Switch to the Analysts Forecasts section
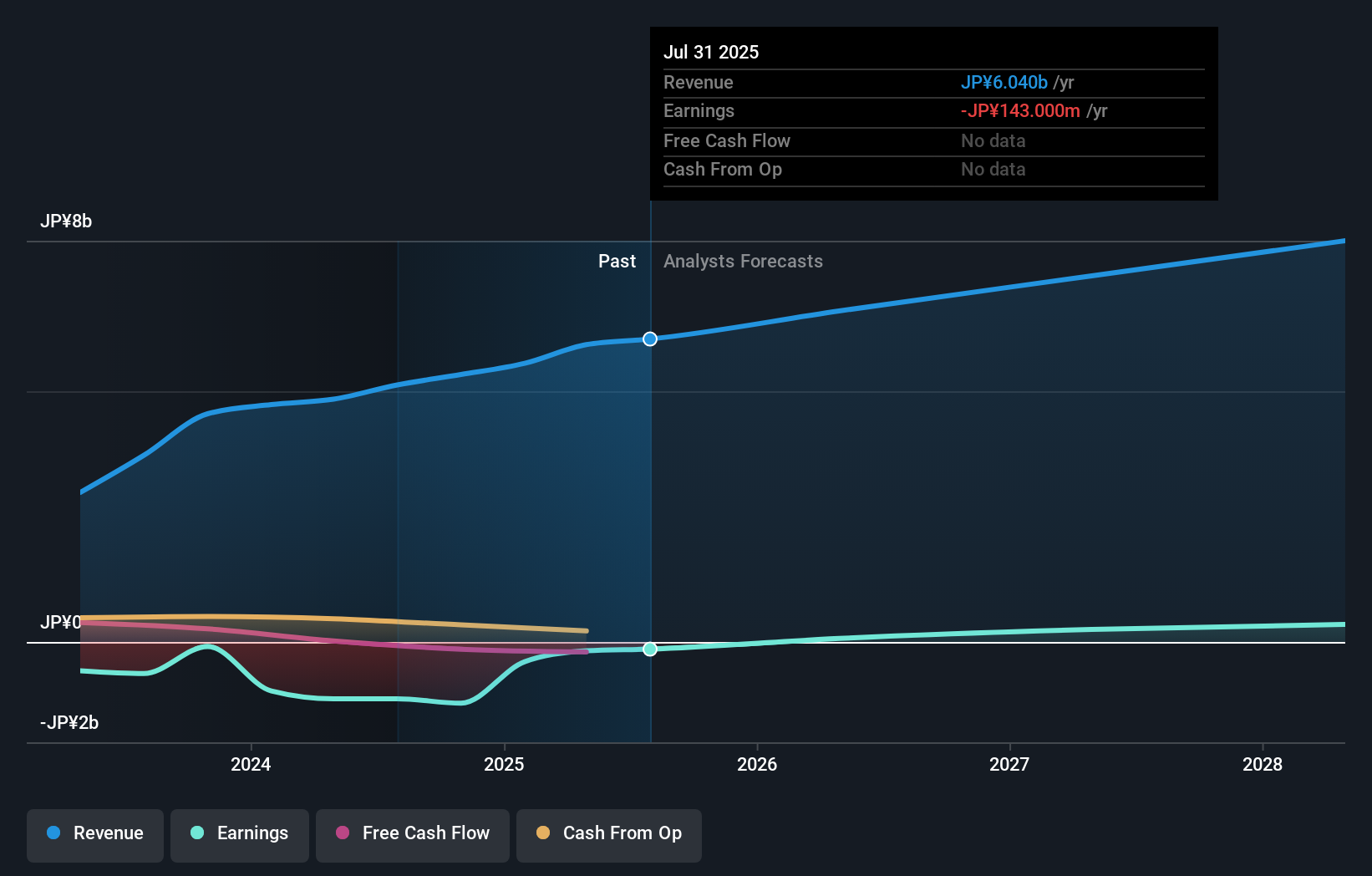 743,261
